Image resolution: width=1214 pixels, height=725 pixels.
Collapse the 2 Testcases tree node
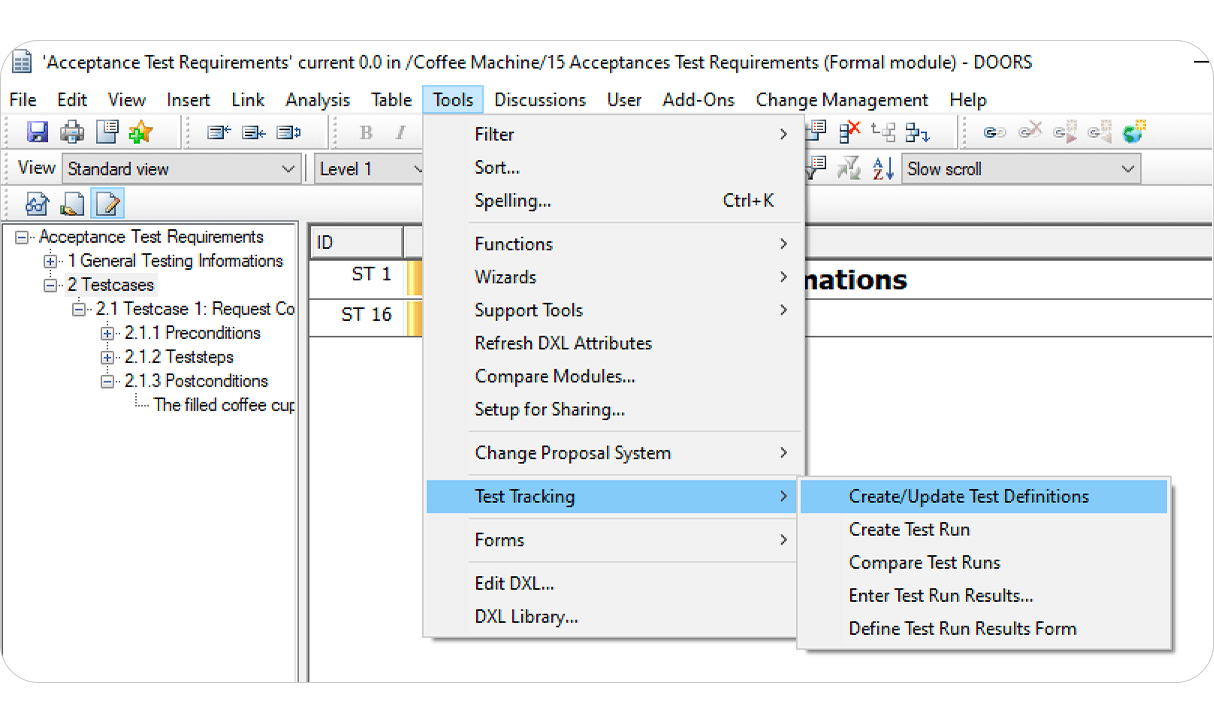click(50, 285)
